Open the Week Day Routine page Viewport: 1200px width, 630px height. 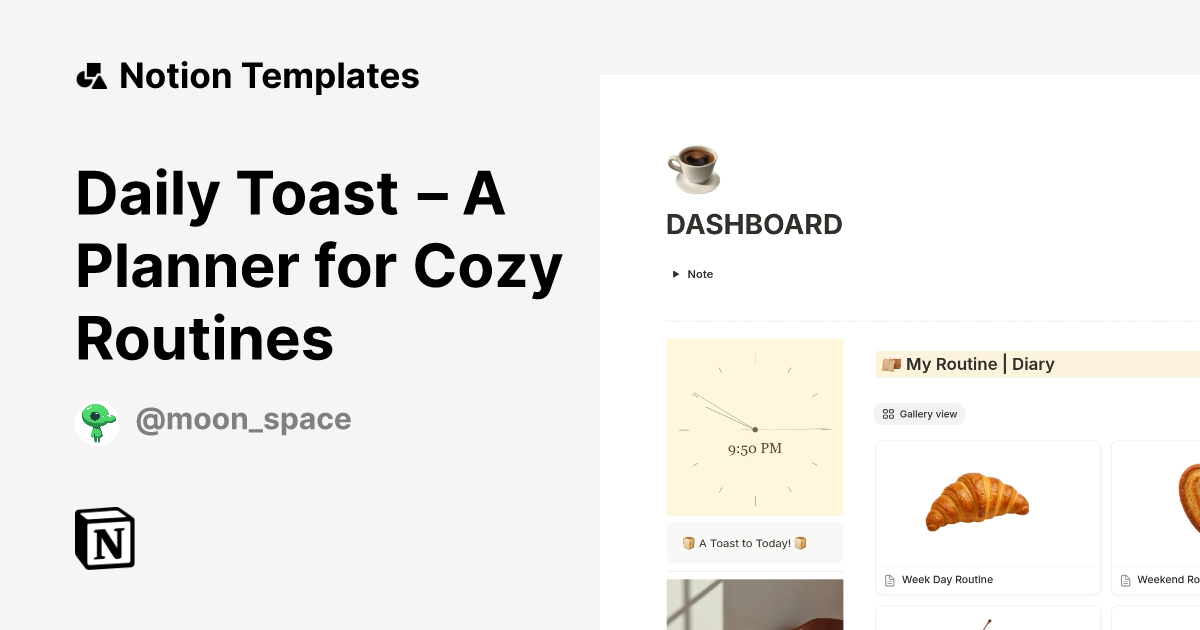click(947, 579)
